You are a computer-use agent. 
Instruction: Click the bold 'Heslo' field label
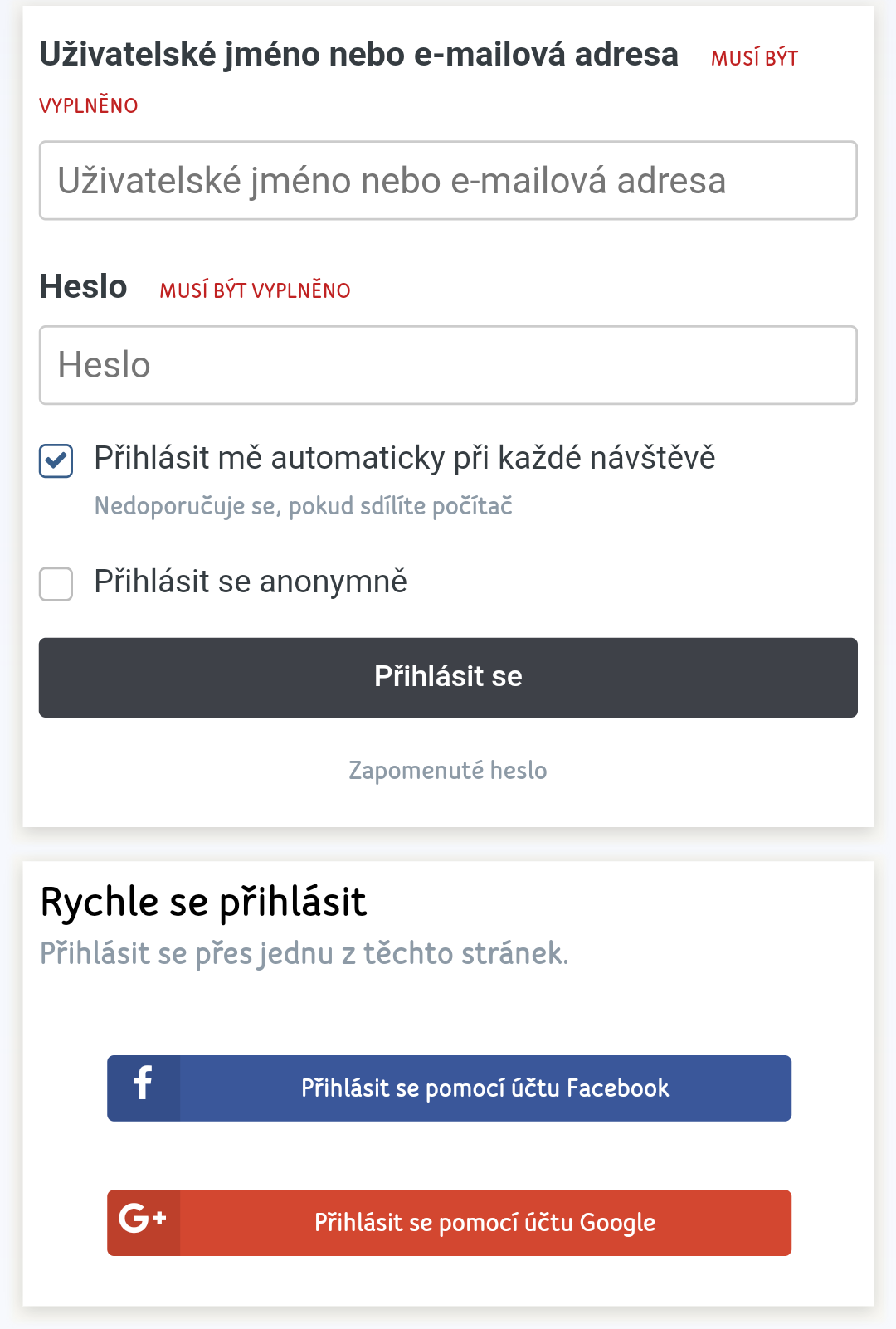[83, 287]
